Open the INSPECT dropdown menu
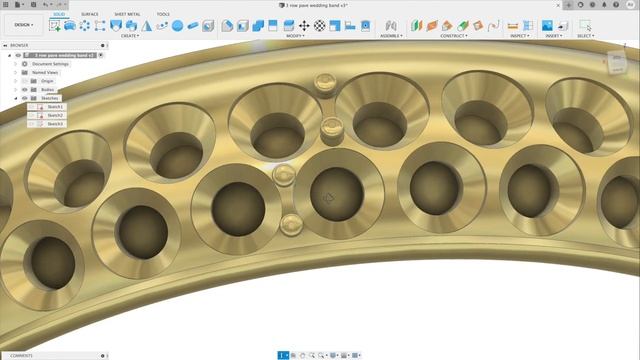This screenshot has height=360, width=640. (519, 36)
